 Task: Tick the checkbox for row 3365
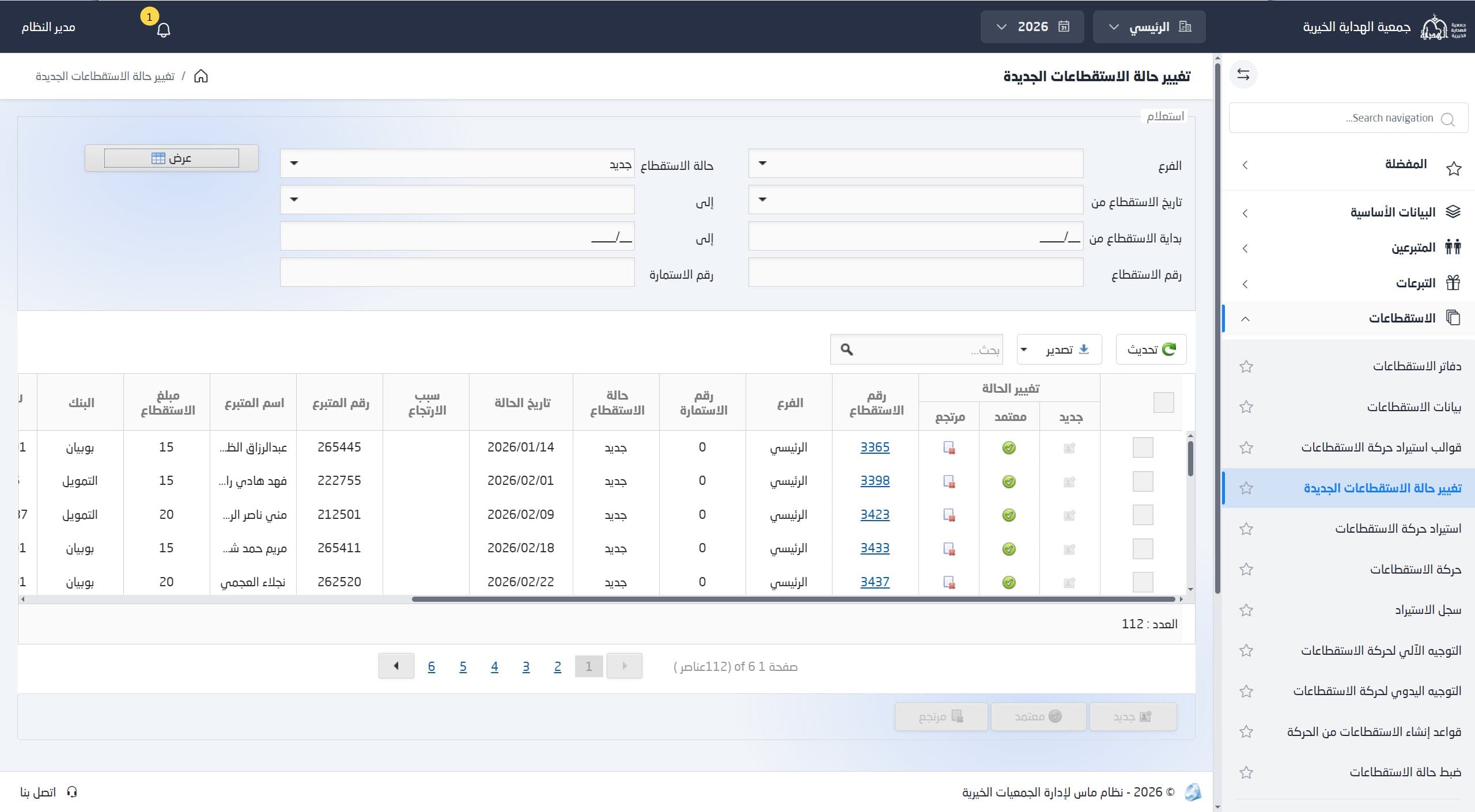click(1143, 447)
